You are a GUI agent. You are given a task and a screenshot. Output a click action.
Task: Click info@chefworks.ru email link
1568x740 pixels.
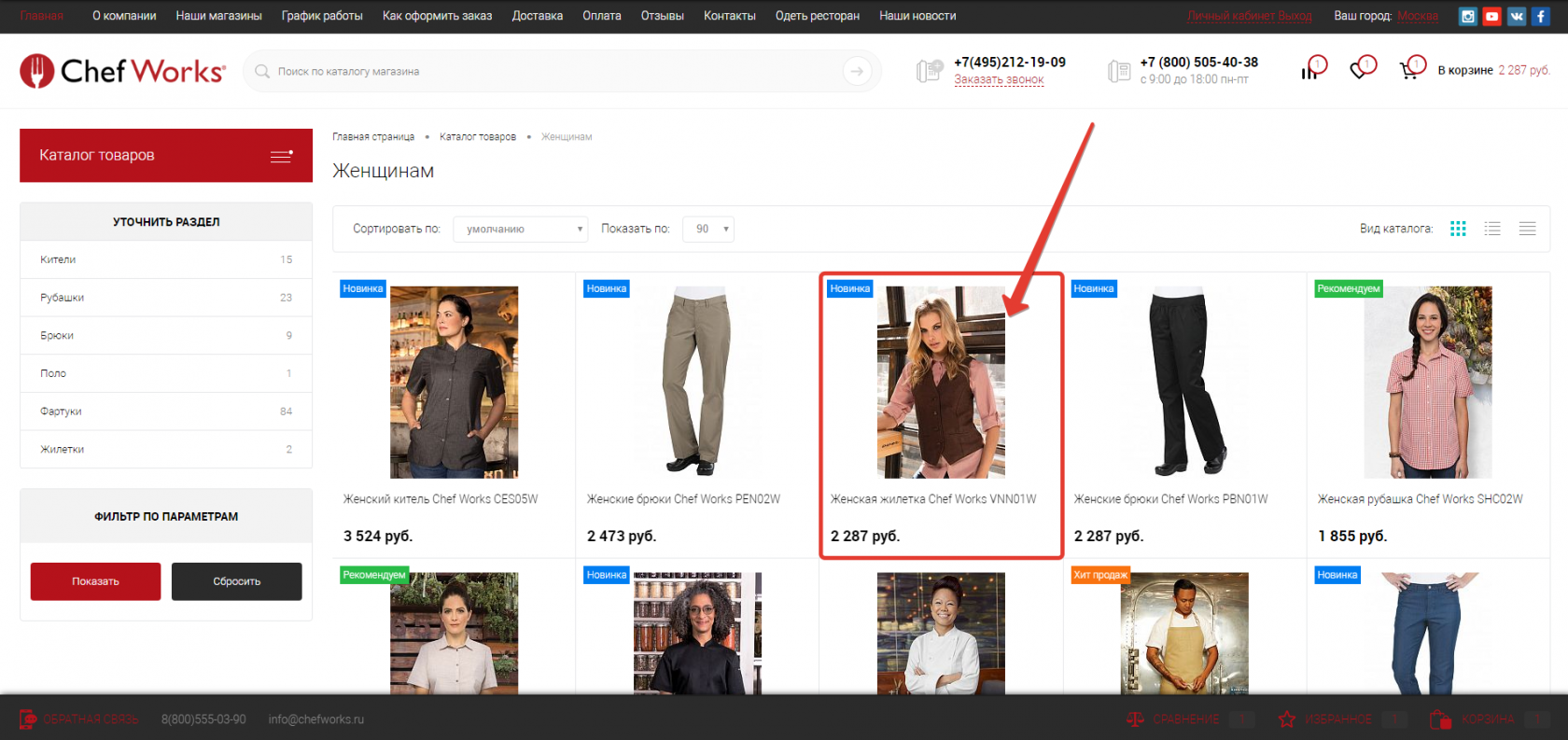[316, 719]
